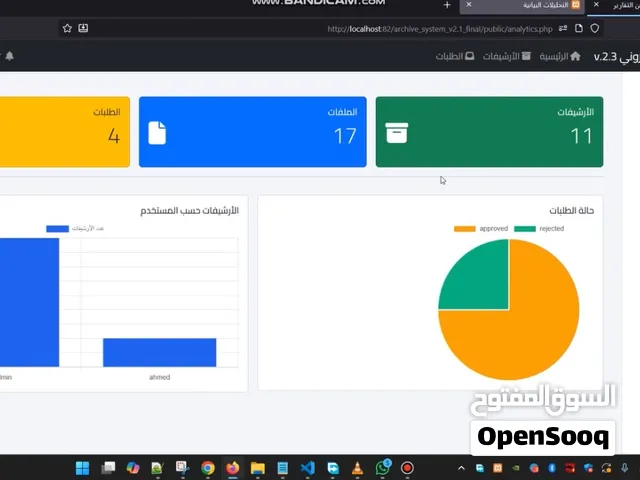Screen dimensions: 640x480
Task: Toggle the عدد الأرشيفات bar chart legend
Action: (75, 229)
